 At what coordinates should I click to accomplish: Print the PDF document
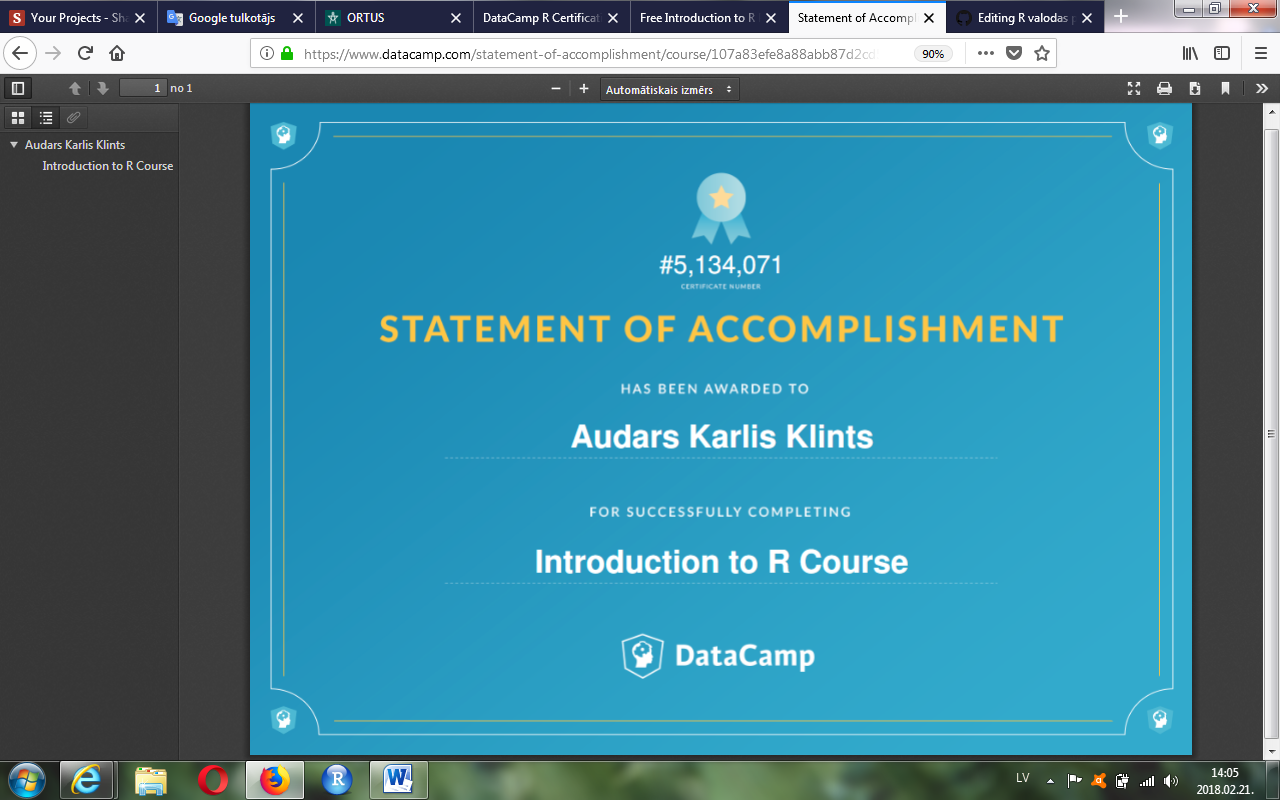(1164, 88)
